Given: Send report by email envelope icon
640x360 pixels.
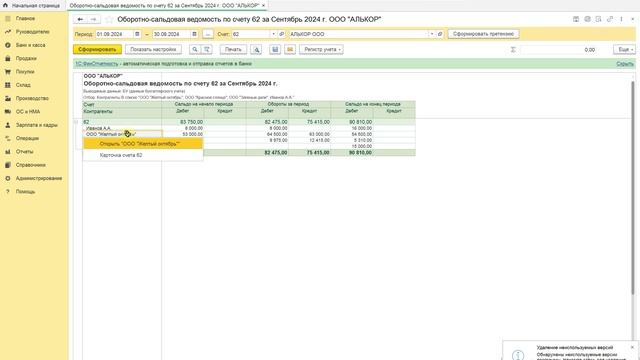Looking at the screenshot, I should (x=290, y=49).
